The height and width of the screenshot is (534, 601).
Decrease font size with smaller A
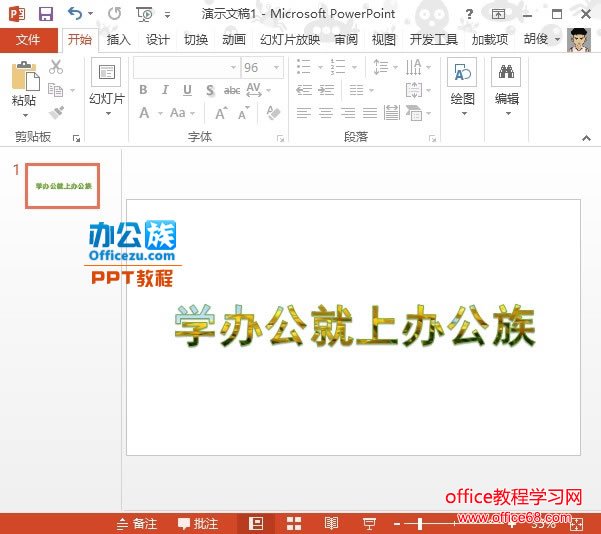tap(243, 113)
